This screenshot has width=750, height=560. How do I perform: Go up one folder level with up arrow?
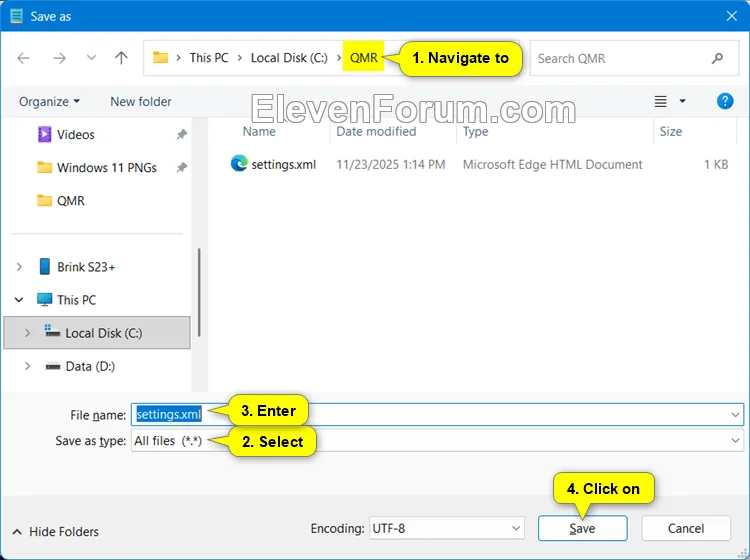pyautogui.click(x=121, y=58)
